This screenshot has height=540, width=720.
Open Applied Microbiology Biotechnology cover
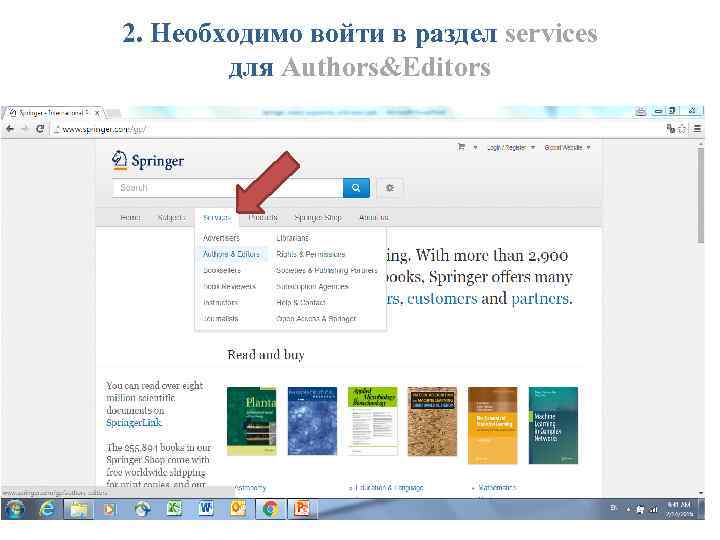372,421
